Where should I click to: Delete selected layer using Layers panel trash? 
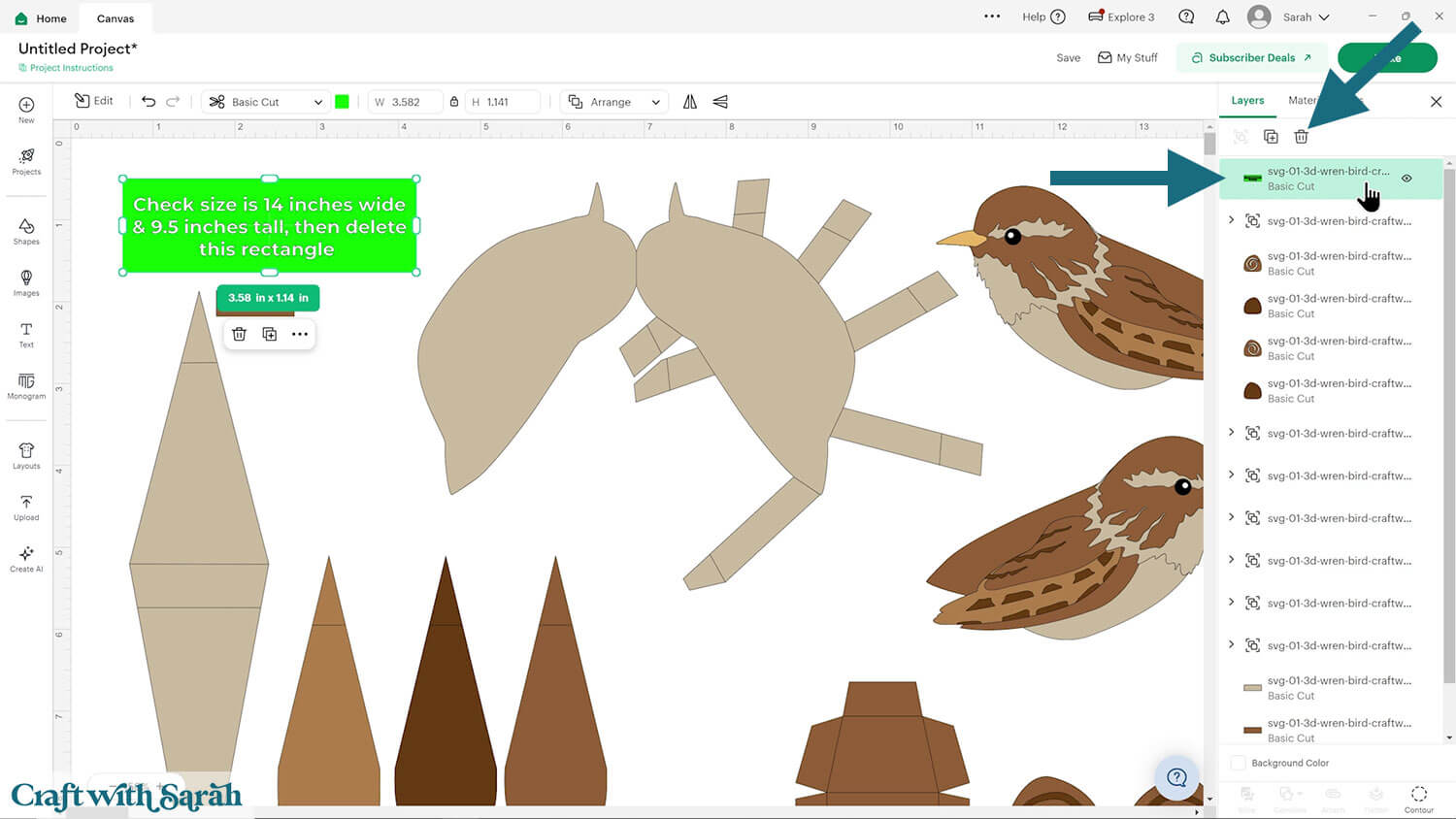coord(1301,137)
